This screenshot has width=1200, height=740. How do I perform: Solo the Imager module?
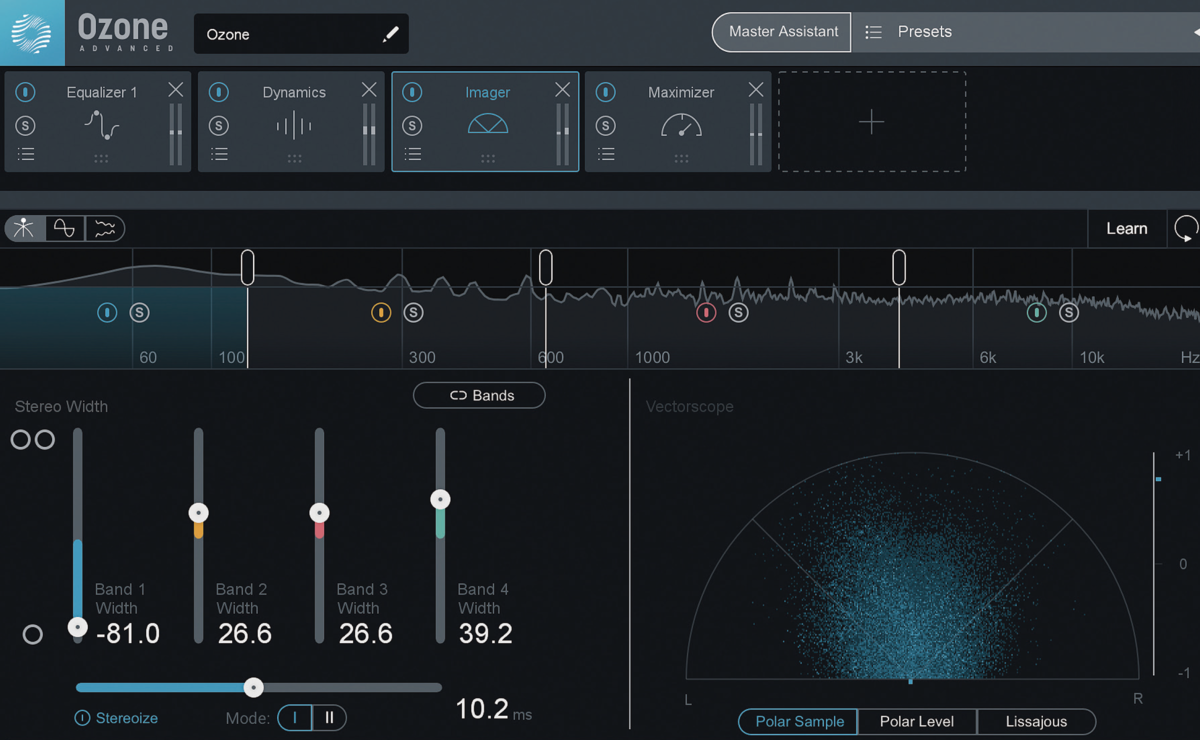point(412,125)
